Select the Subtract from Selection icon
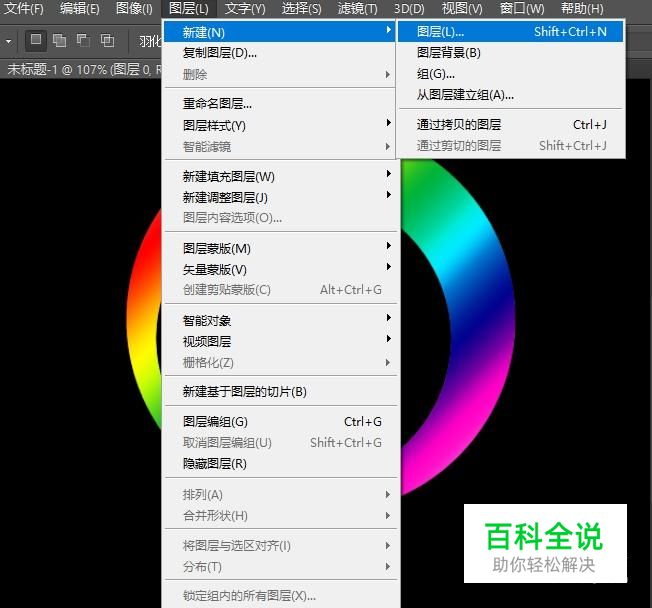652x608 pixels. [83, 40]
